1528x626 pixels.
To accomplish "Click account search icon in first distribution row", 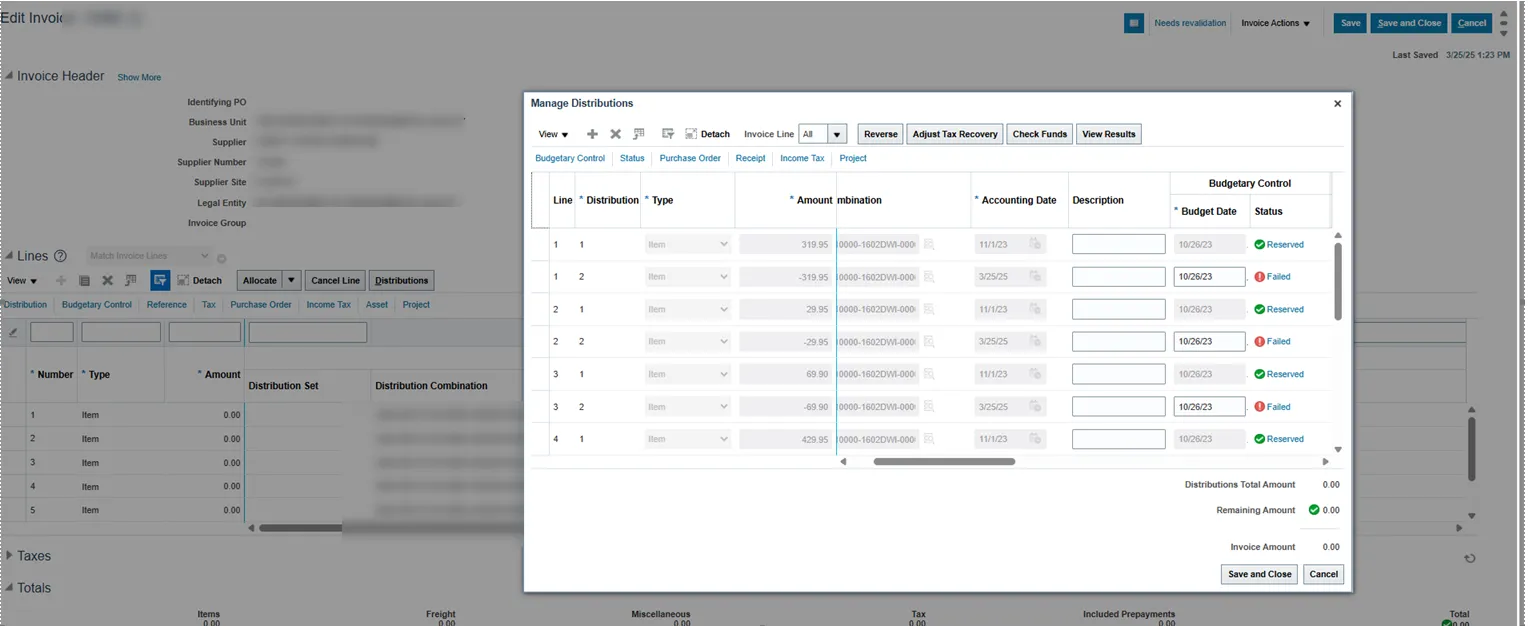I will [929, 244].
